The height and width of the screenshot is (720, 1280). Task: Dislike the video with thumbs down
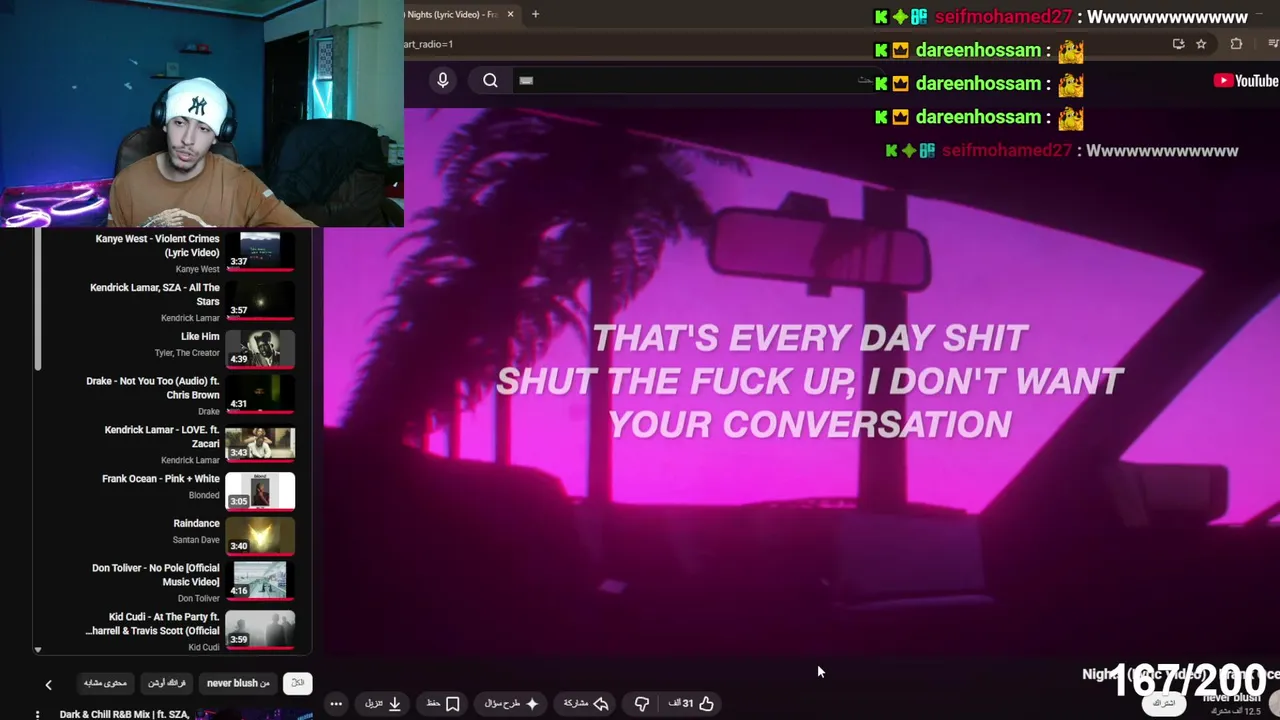tap(642, 703)
